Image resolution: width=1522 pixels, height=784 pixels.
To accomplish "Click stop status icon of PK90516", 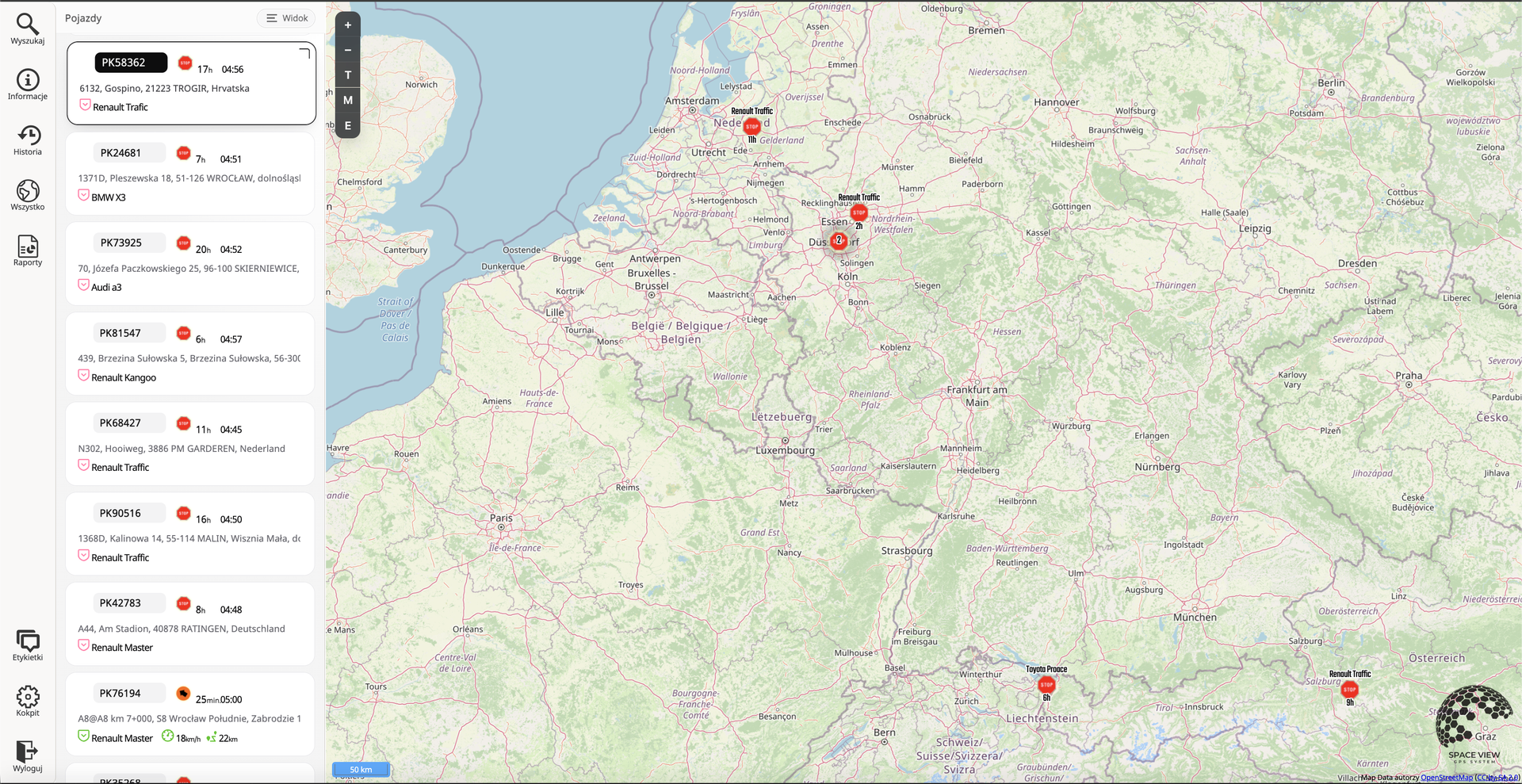I will tap(184, 513).
